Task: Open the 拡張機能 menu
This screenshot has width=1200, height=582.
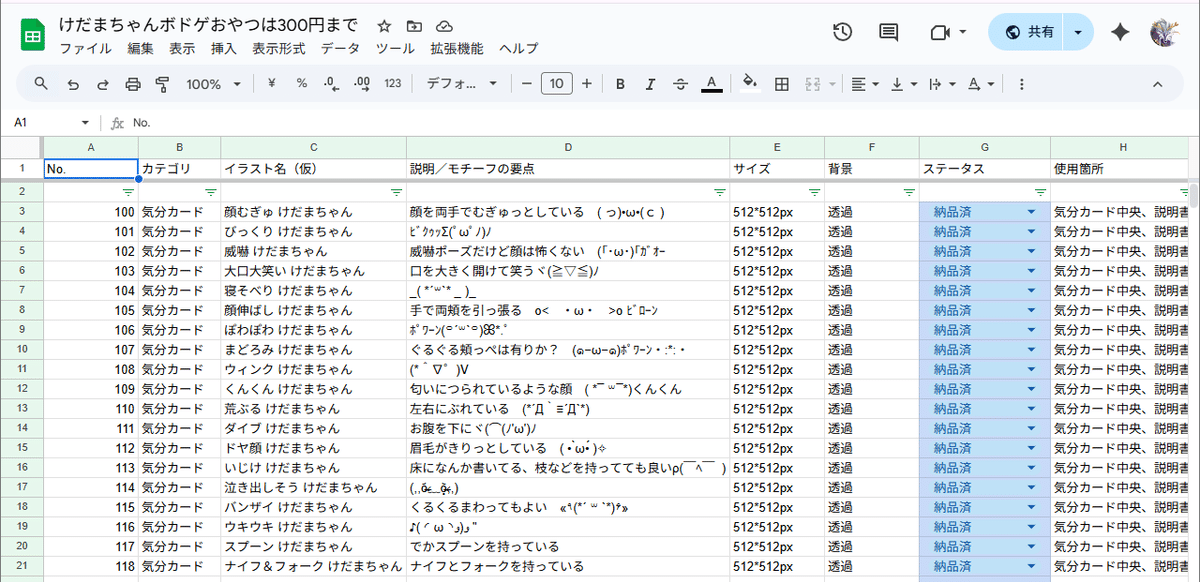Action: pos(456,48)
